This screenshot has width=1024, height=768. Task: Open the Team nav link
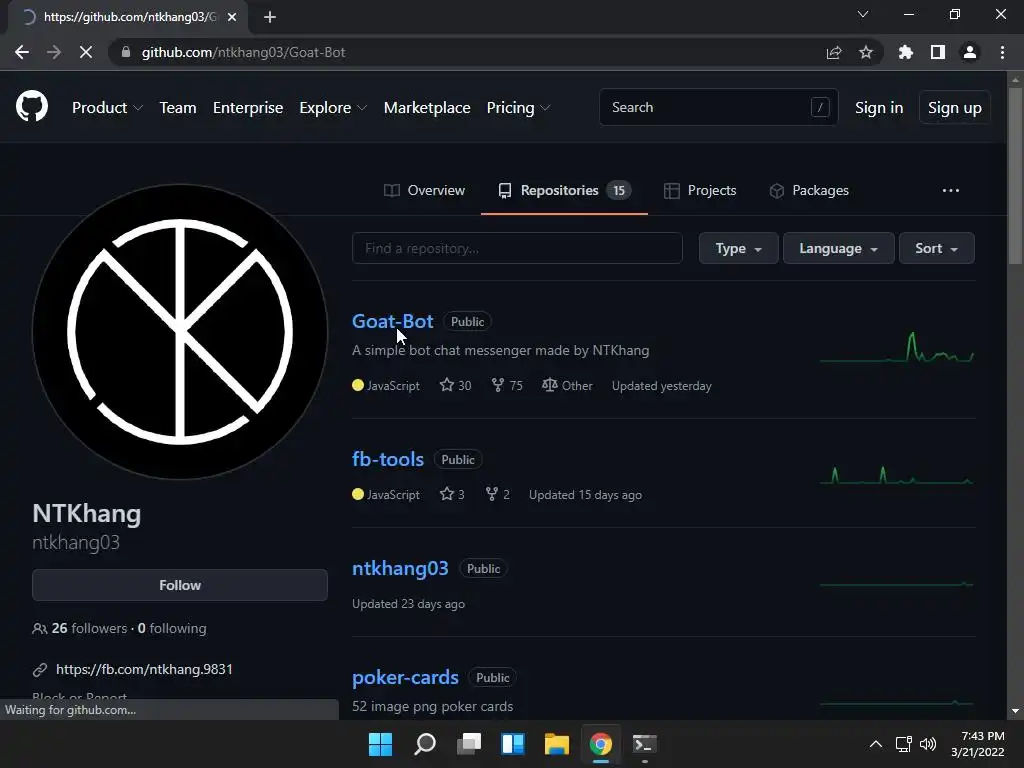click(178, 107)
